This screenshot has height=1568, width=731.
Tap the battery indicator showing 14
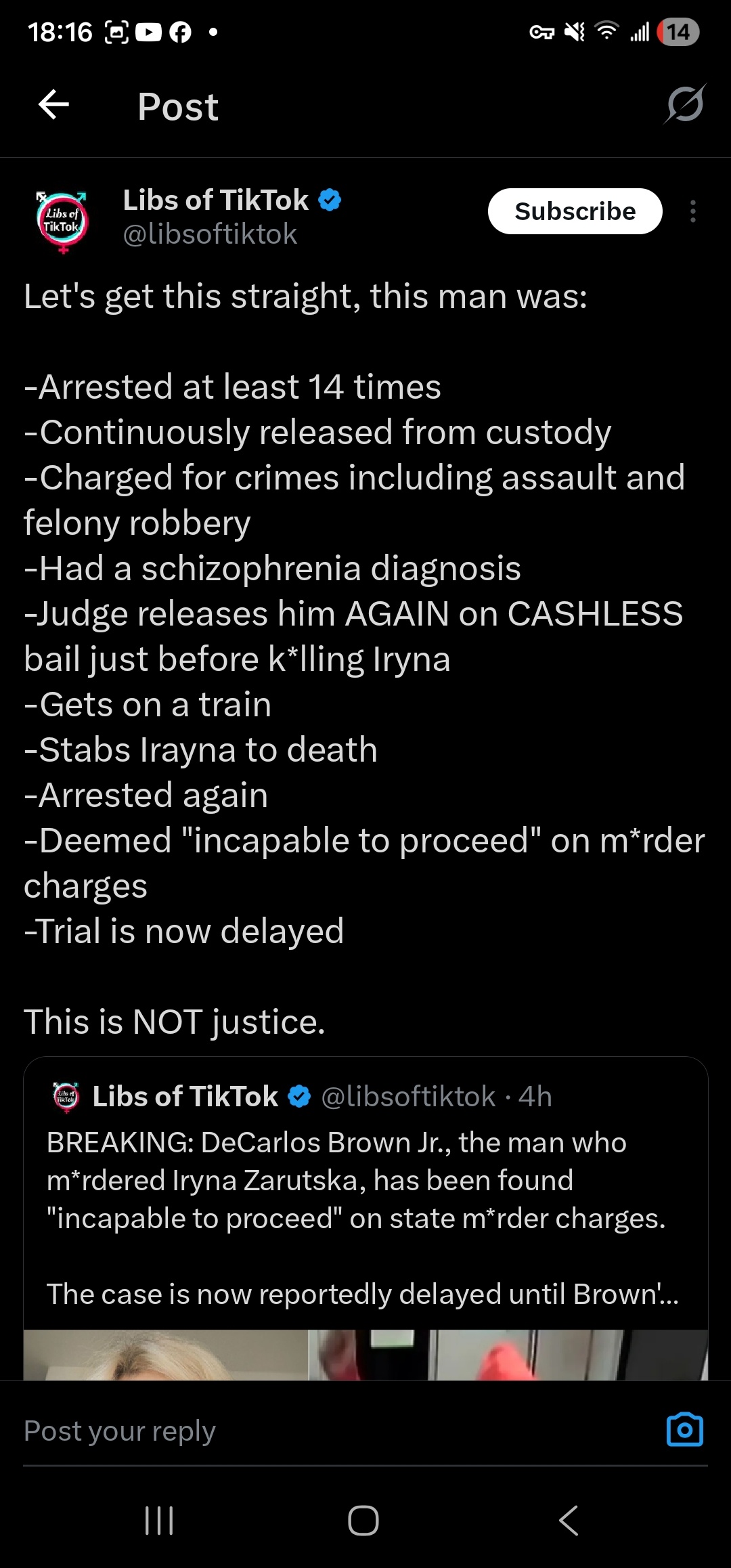[678, 32]
